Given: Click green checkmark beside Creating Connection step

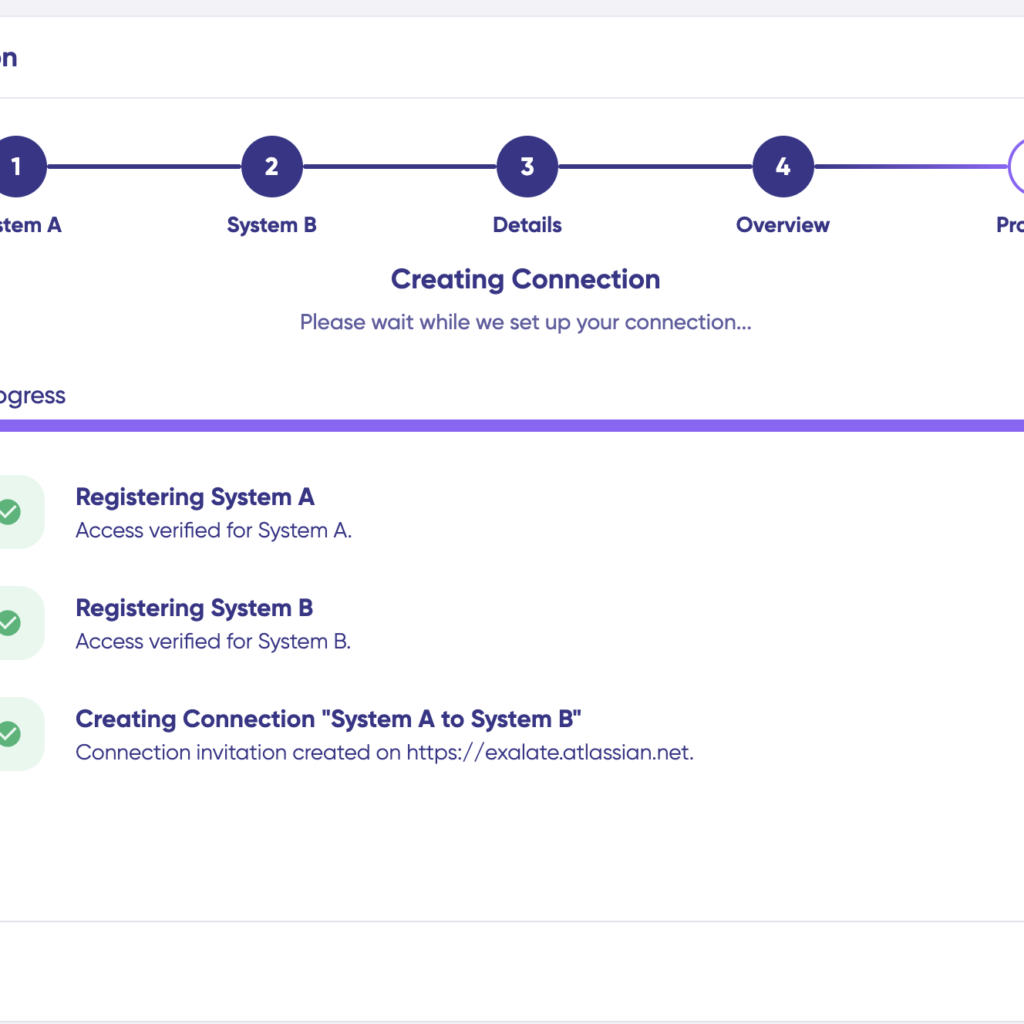Looking at the screenshot, I should click(x=9, y=734).
